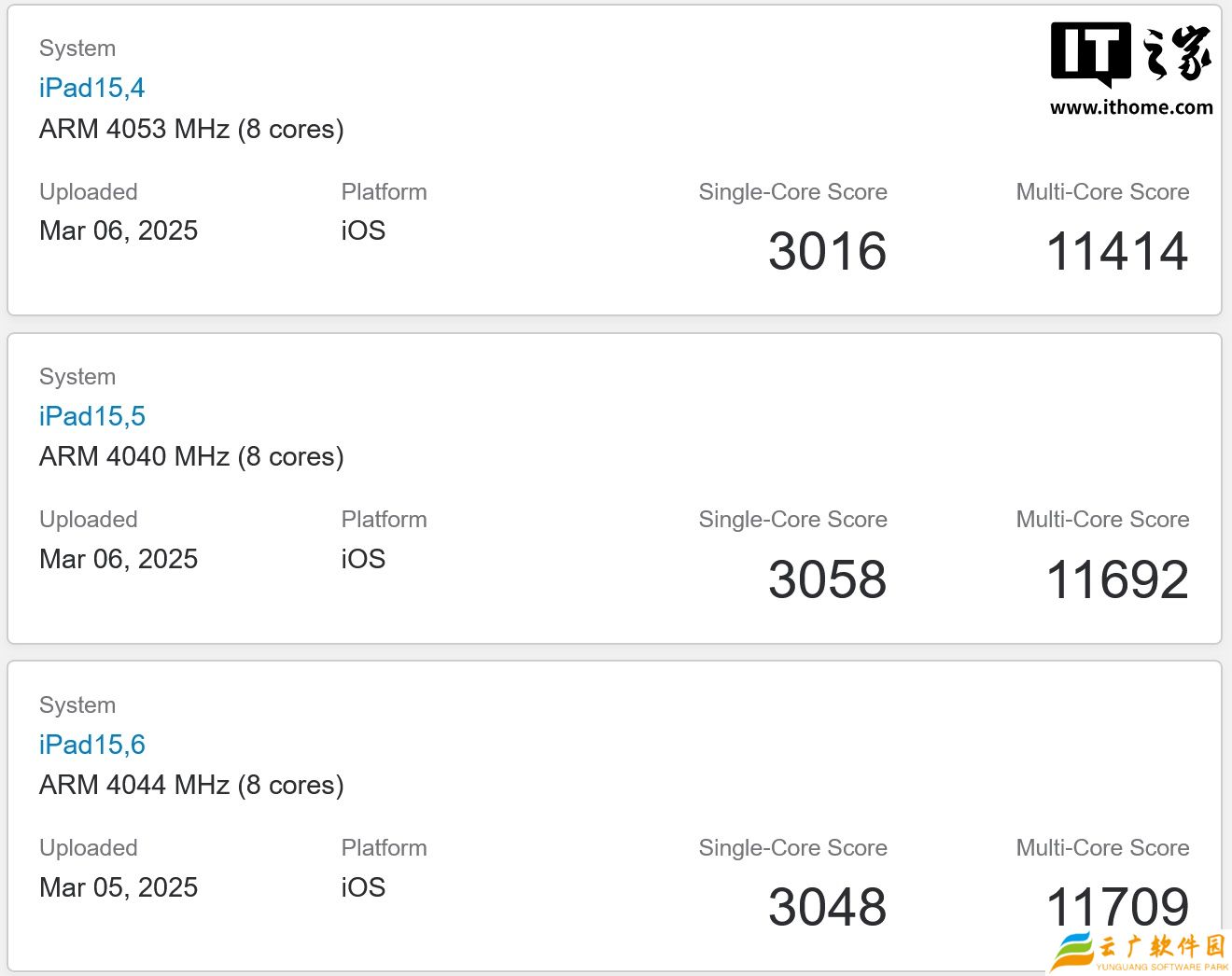Click the IT Home logo icon
1232x976 pixels.
pos(1130,54)
